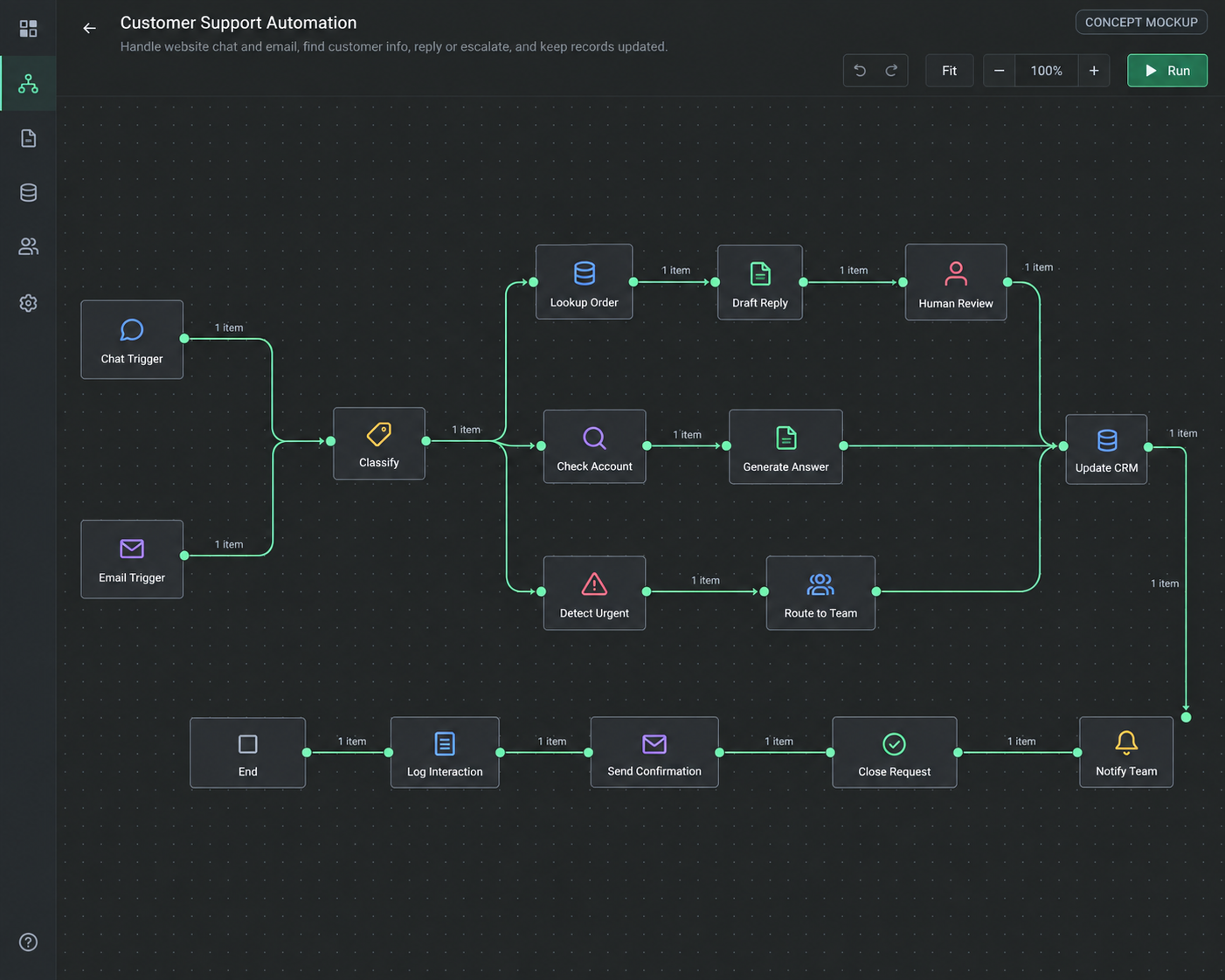The width and height of the screenshot is (1225, 980).
Task: Click '1 item' between Close Request and Notify Team
Action: [x=1021, y=742]
